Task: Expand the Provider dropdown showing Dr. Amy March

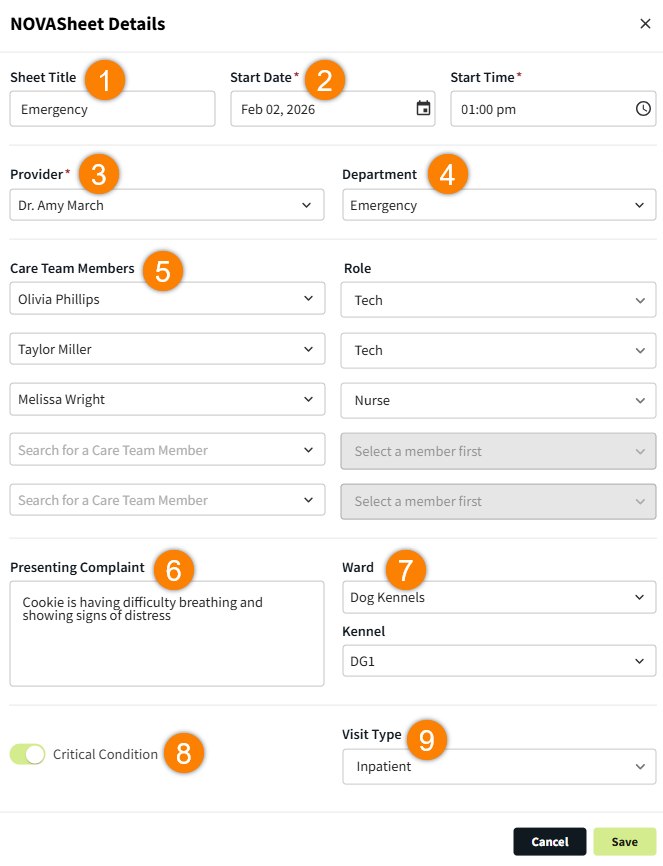Action: [x=167, y=205]
